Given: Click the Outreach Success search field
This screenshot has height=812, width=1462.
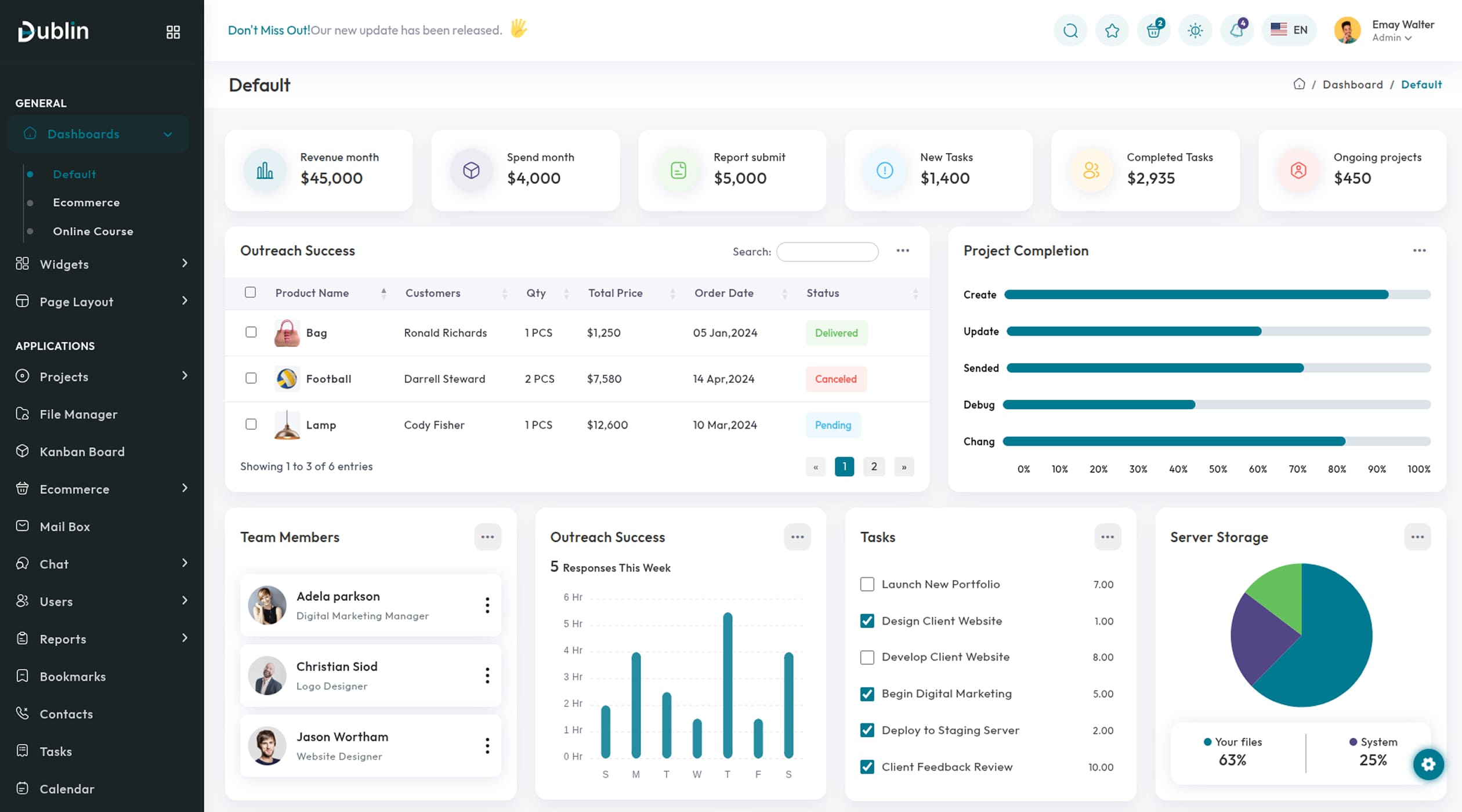Looking at the screenshot, I should coord(827,252).
